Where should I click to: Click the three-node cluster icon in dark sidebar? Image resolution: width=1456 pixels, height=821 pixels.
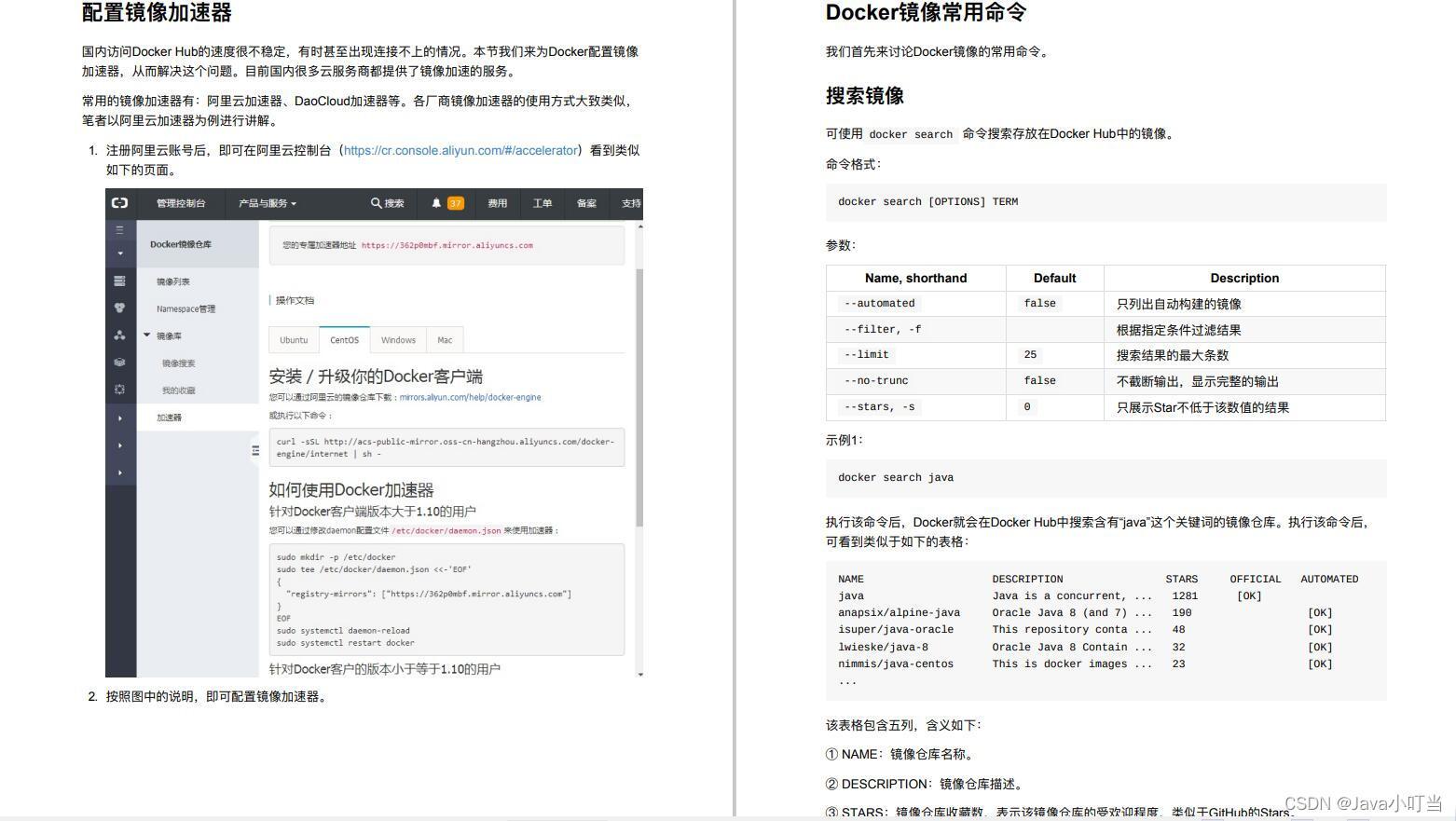[119, 335]
